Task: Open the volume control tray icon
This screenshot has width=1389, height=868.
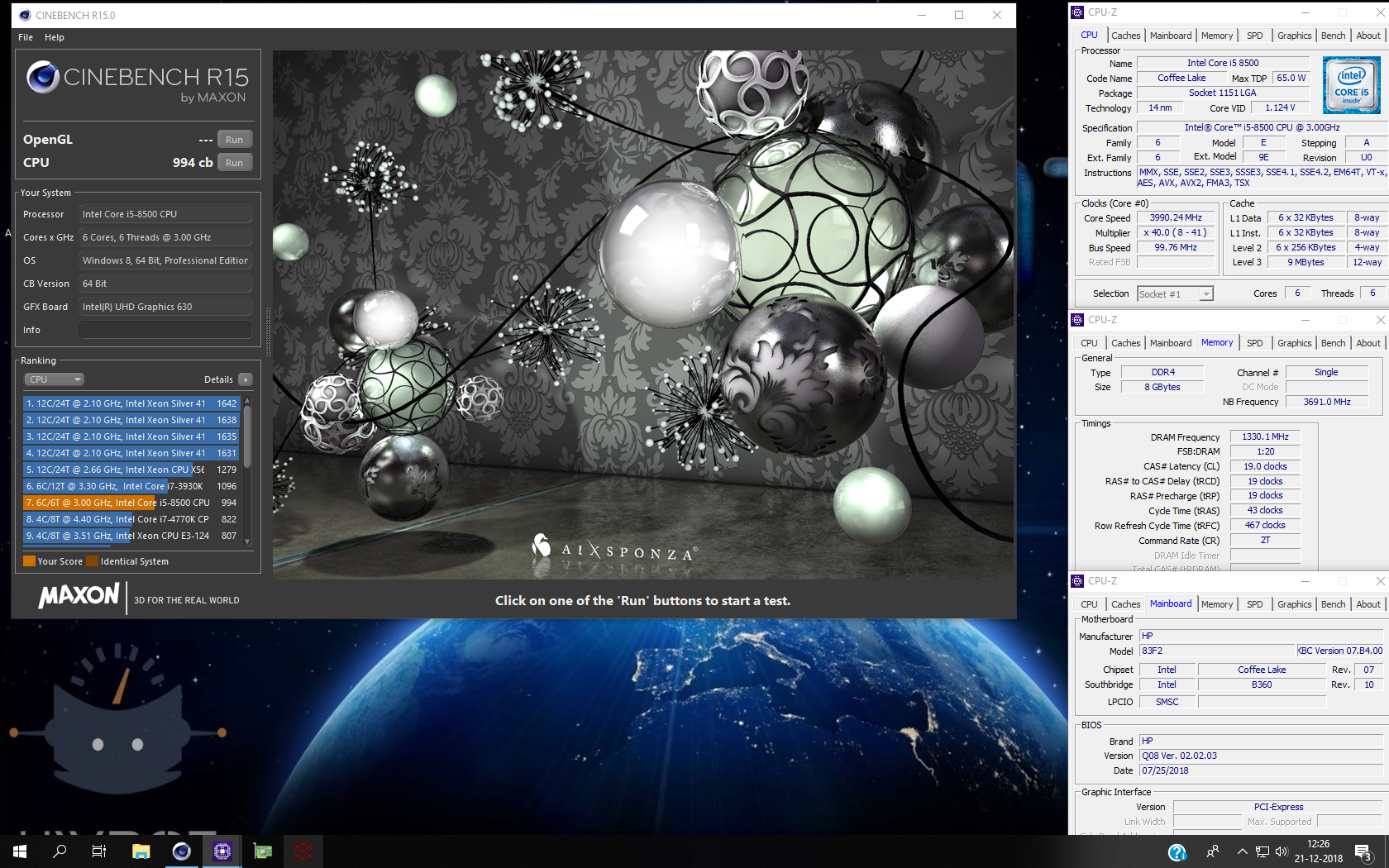Action: tap(1282, 851)
